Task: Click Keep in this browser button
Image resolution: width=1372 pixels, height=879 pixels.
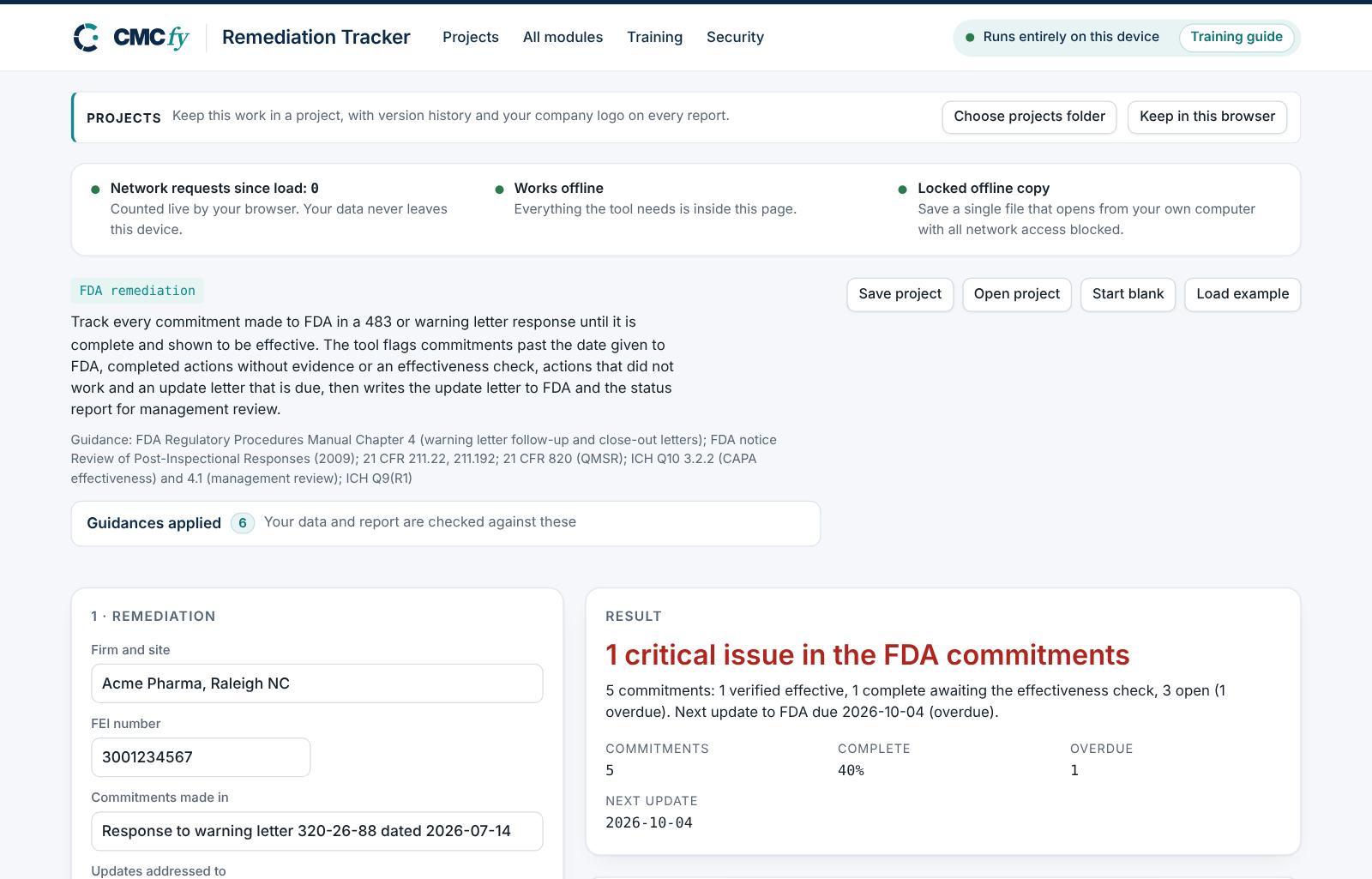Action: point(1207,117)
